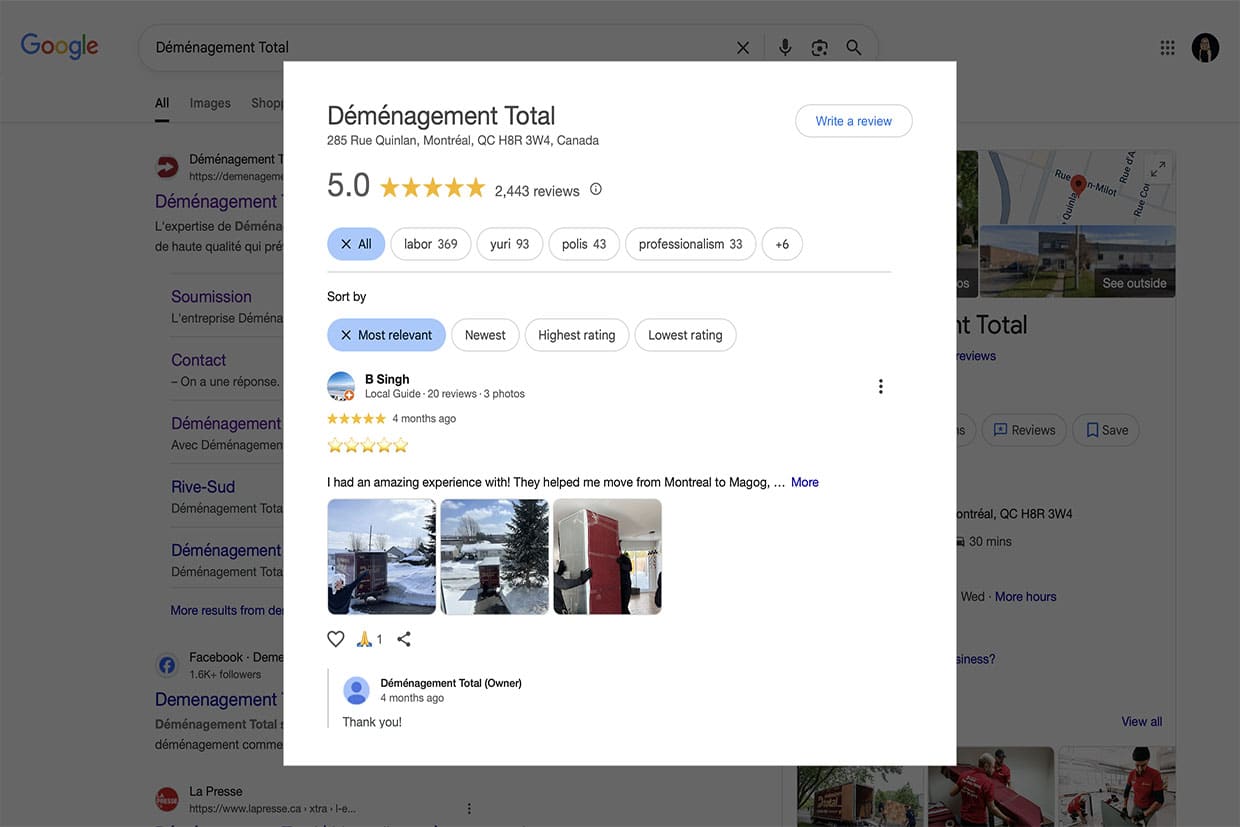
Task: Toggle the 'yuri 93' filter chip
Action: 509,244
